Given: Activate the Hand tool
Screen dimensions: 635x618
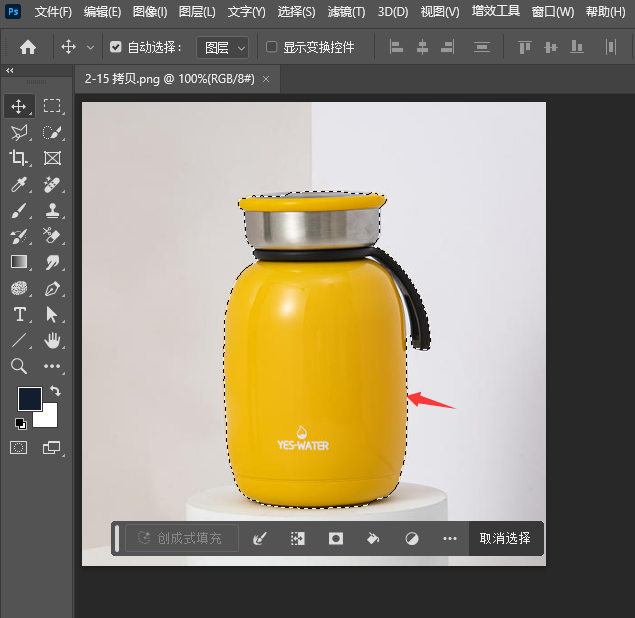Looking at the screenshot, I should point(52,340).
